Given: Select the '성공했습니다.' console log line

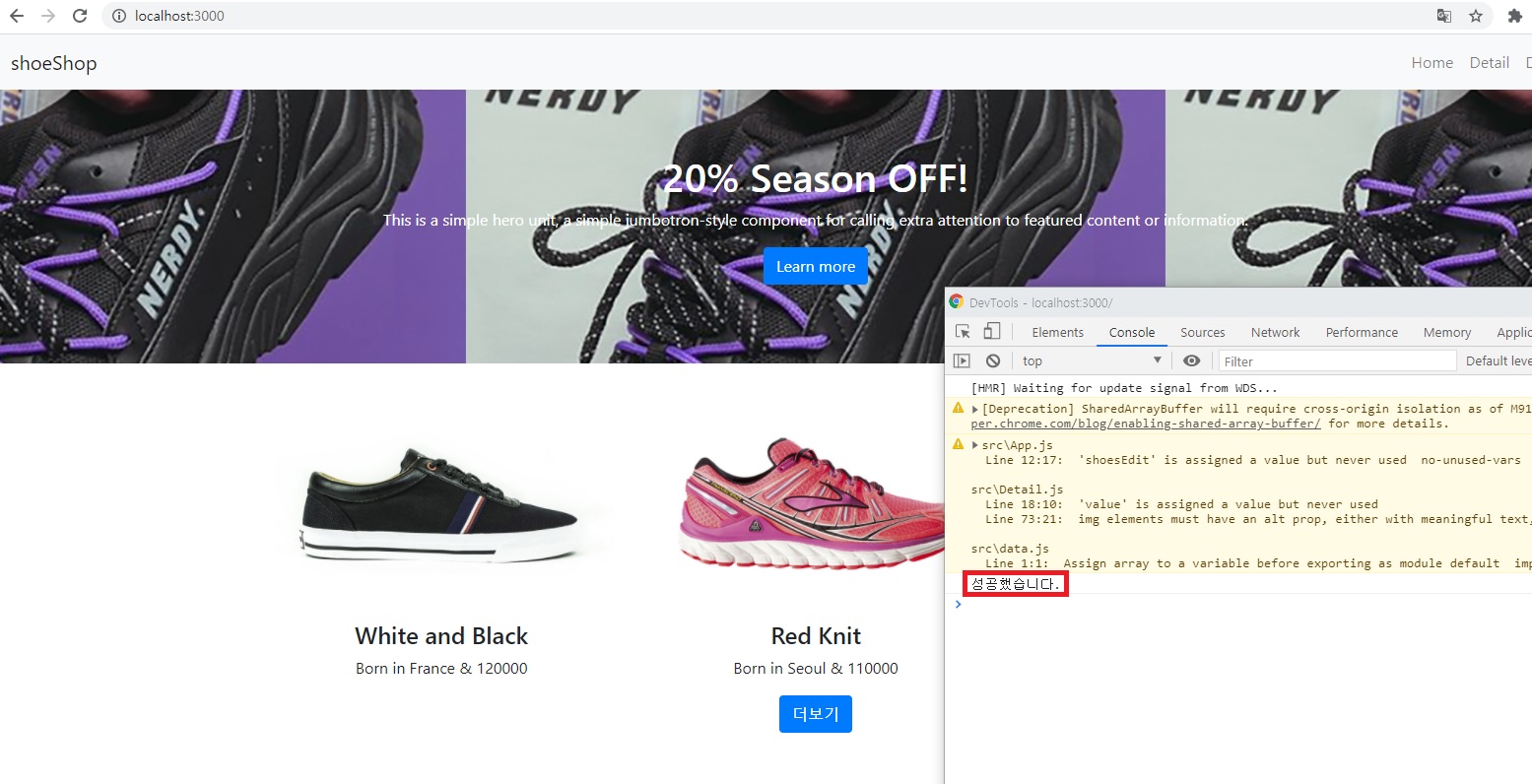Looking at the screenshot, I should pyautogui.click(x=1016, y=584).
